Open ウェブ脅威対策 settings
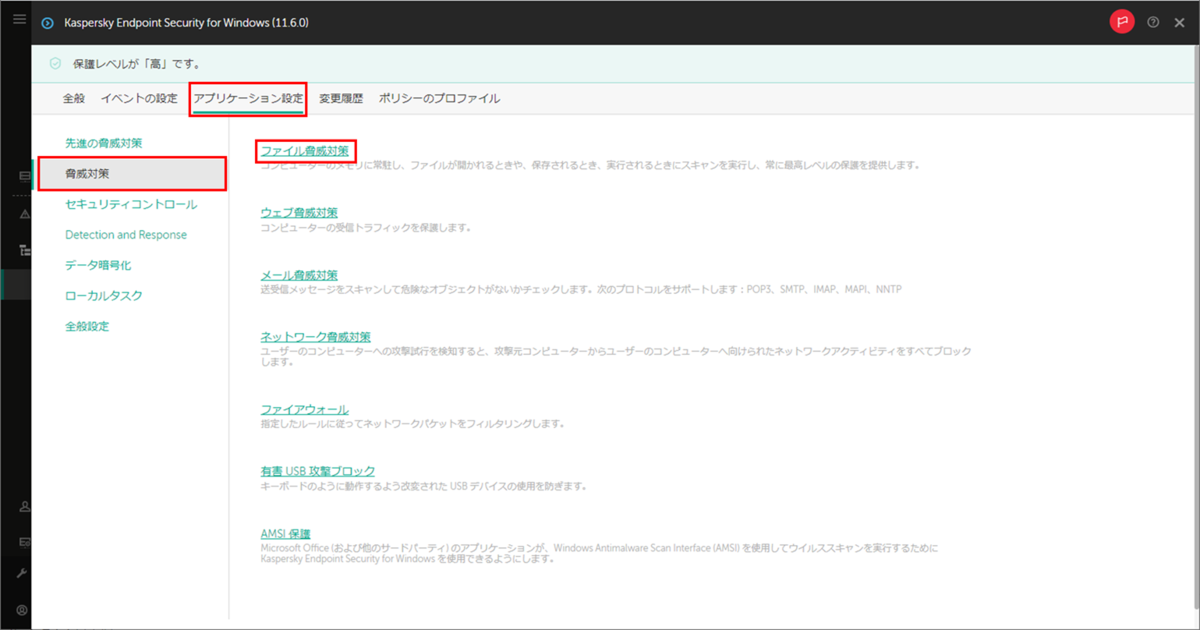Image resolution: width=1200 pixels, height=630 pixels. click(298, 212)
